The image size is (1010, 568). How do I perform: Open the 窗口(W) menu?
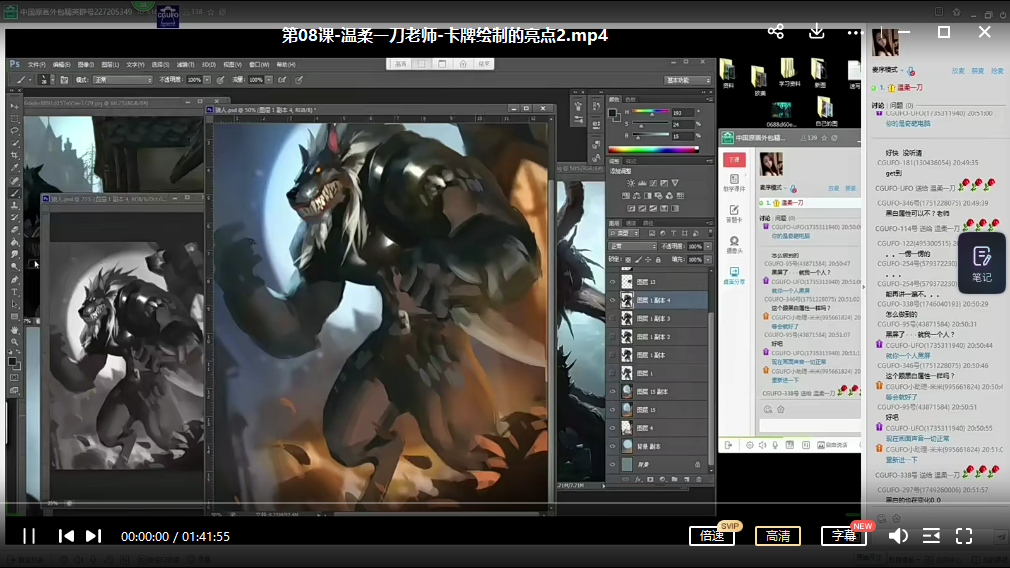pos(259,64)
